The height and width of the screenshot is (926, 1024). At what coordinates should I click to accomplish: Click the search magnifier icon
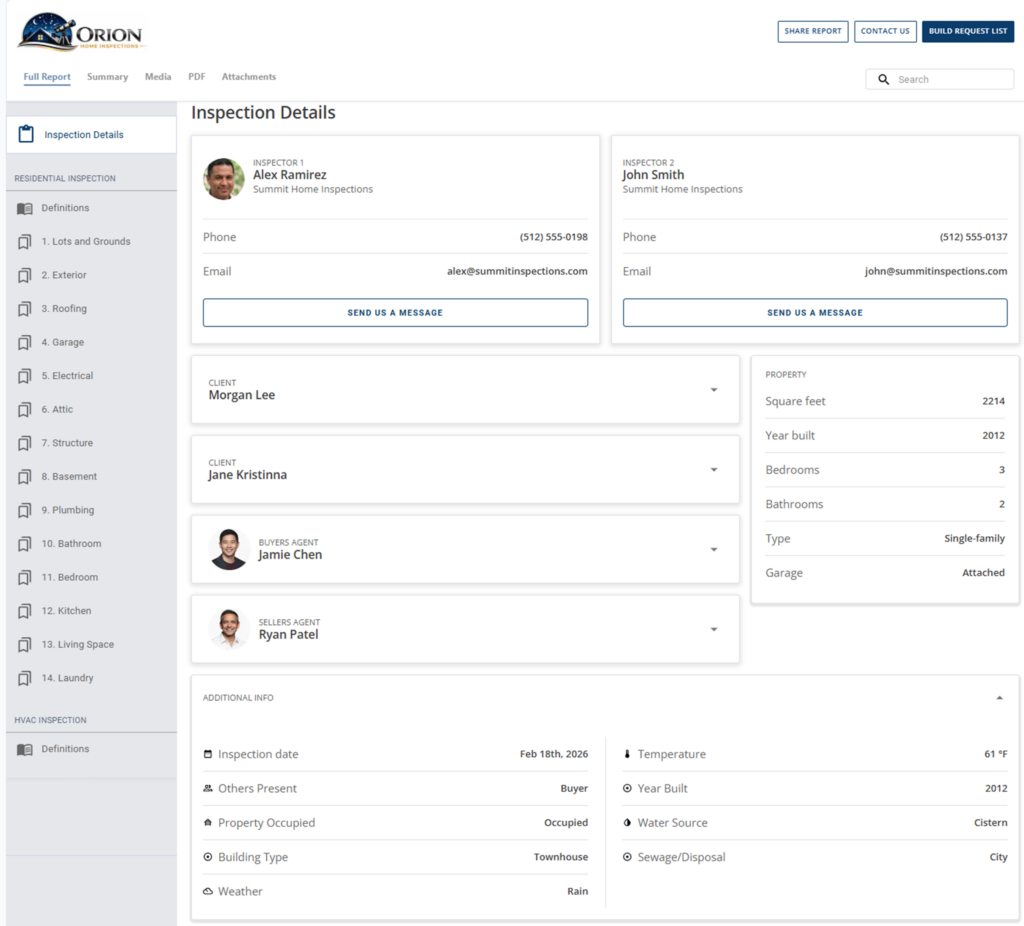pyautogui.click(x=883, y=78)
